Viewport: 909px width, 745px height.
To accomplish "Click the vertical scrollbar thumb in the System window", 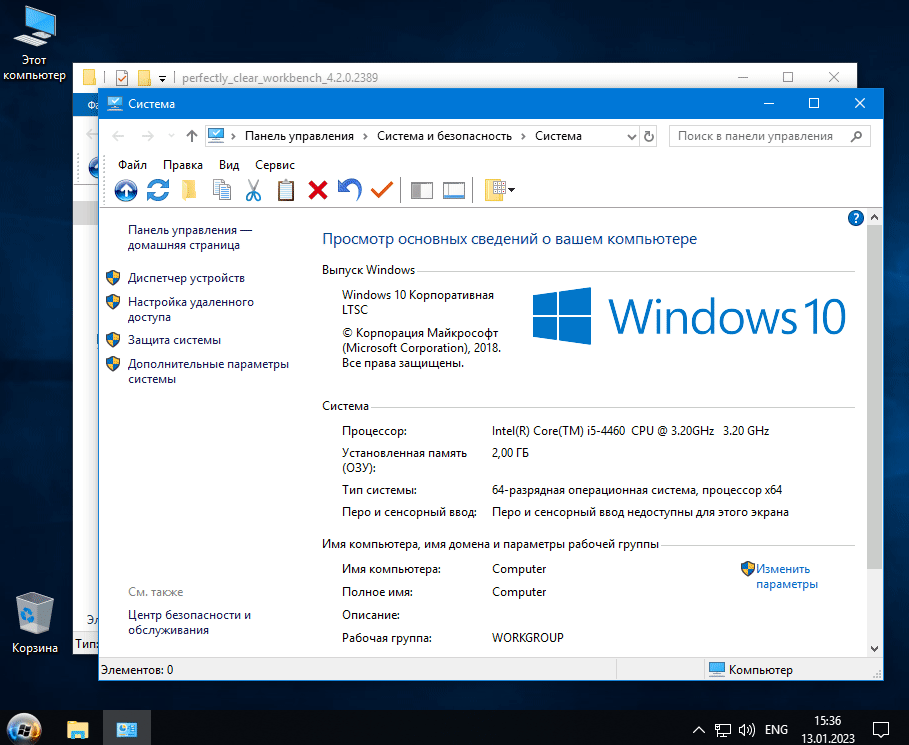I will coord(875,397).
